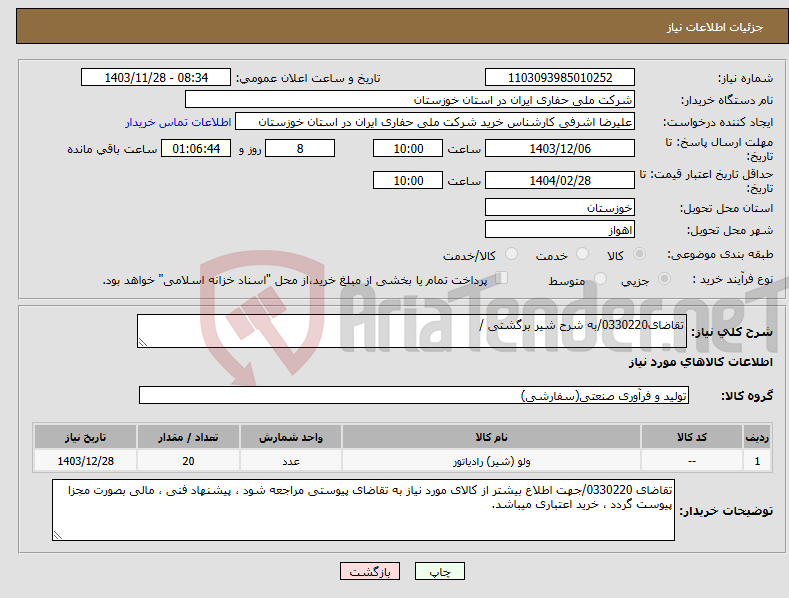Click the بازگشت back button
Screen dimensions: 789x598
pyautogui.click(x=370, y=571)
